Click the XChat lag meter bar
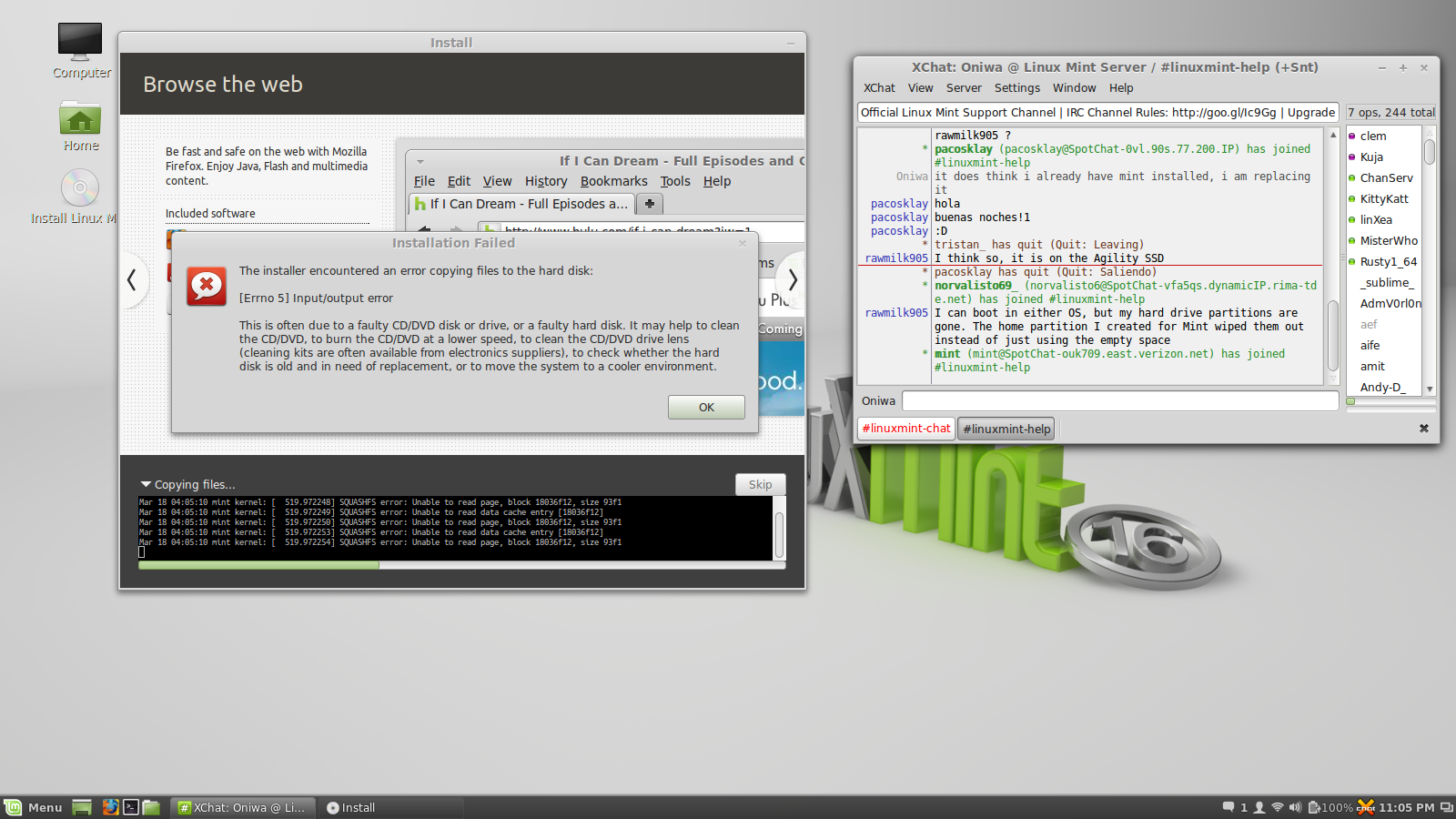The image size is (1456, 819). pos(1390,401)
